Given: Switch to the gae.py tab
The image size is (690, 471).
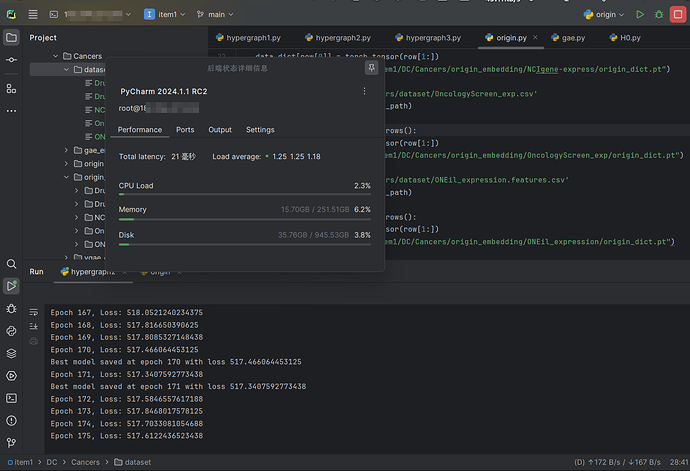Looking at the screenshot, I should click(568, 38).
